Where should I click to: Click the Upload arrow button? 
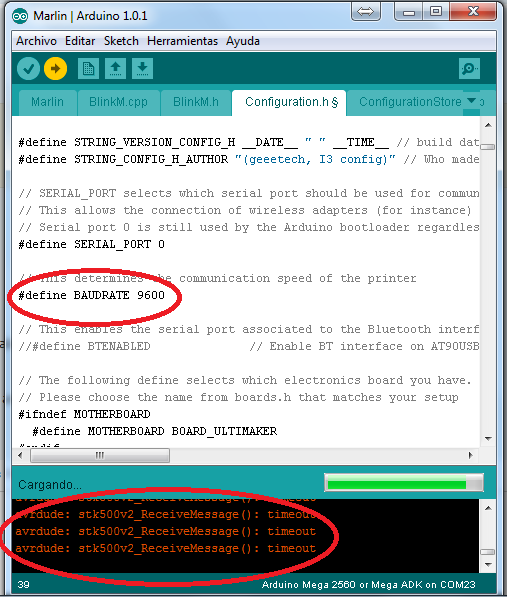coord(56,69)
